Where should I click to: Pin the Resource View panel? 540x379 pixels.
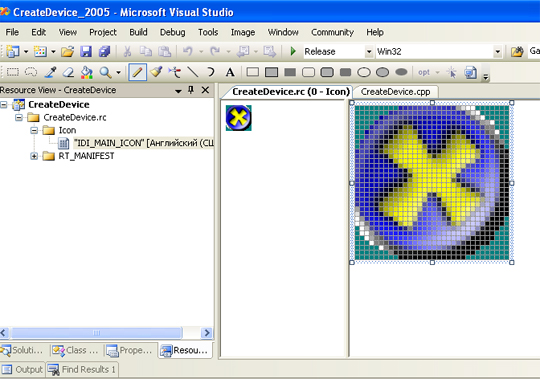191,90
